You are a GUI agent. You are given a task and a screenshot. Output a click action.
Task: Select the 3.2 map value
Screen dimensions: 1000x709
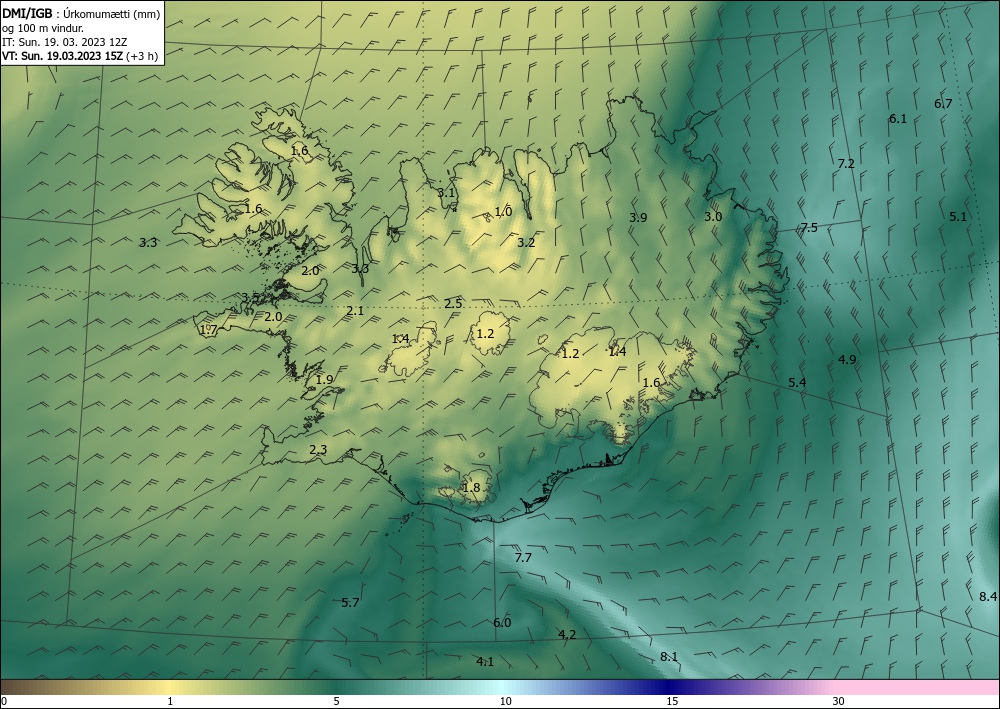click(x=526, y=242)
